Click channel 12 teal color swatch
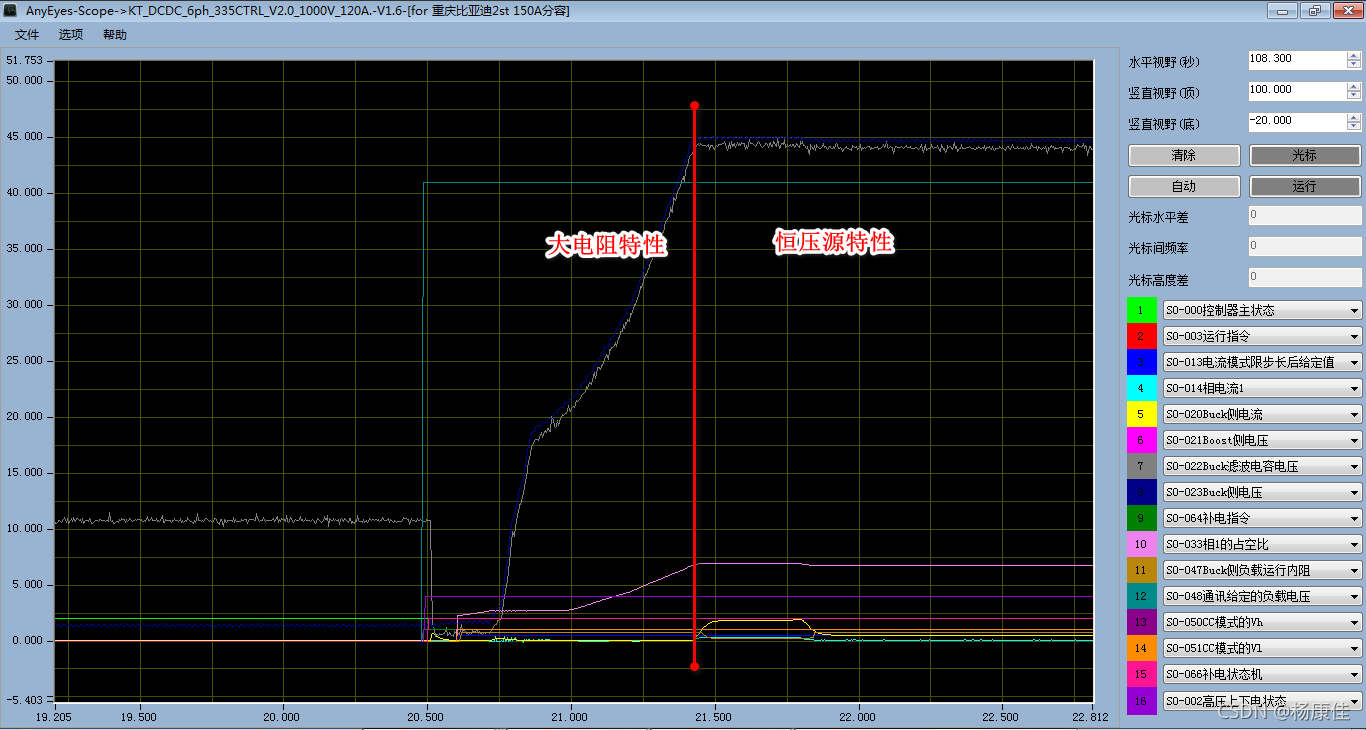 pyautogui.click(x=1142, y=596)
